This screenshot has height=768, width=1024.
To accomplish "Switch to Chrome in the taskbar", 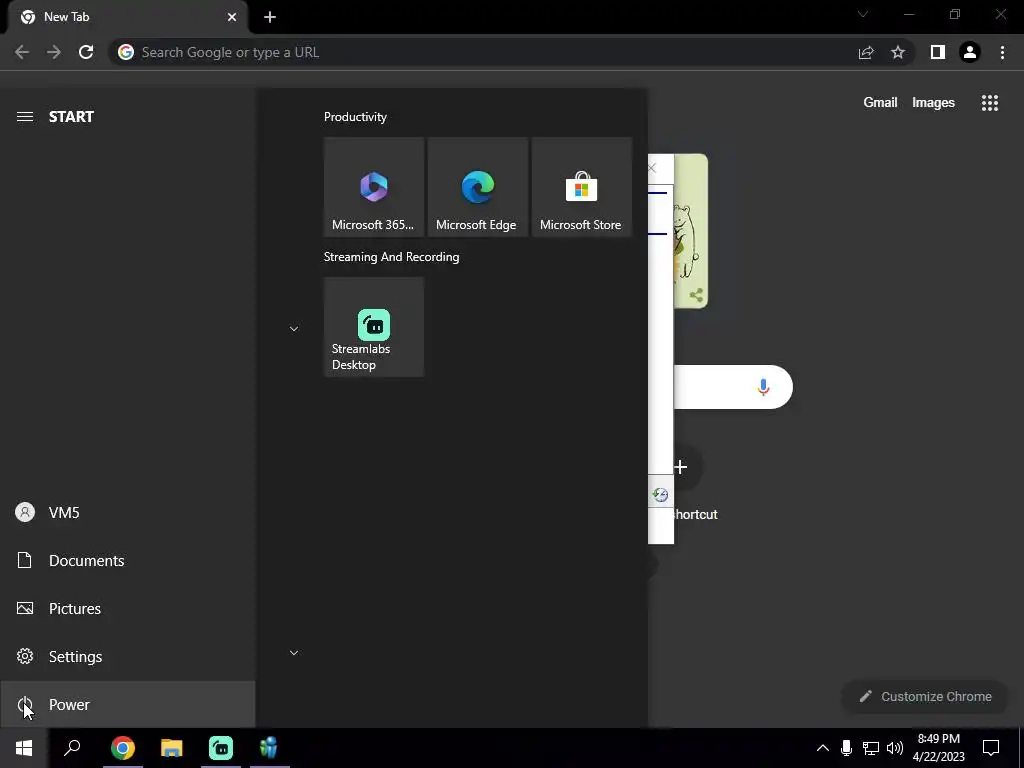I will click(122, 748).
